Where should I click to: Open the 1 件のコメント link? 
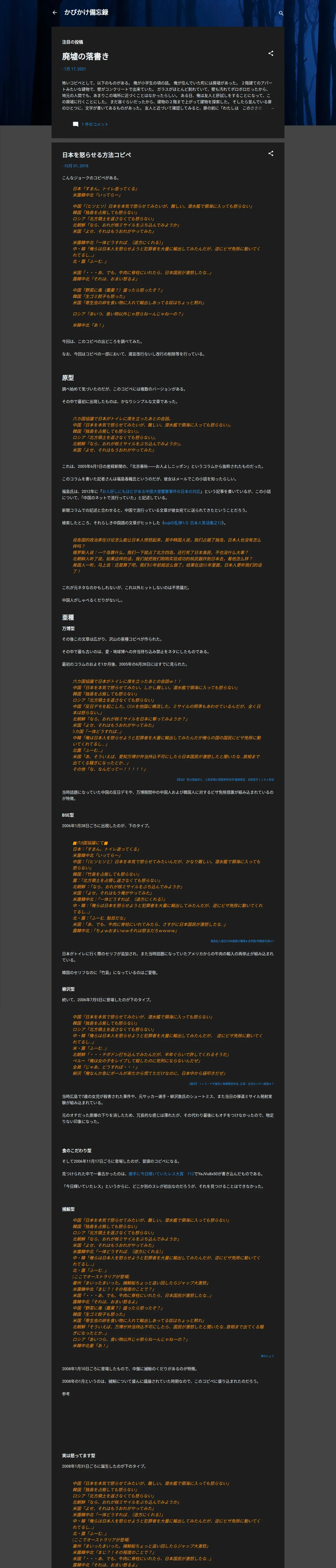click(95, 124)
